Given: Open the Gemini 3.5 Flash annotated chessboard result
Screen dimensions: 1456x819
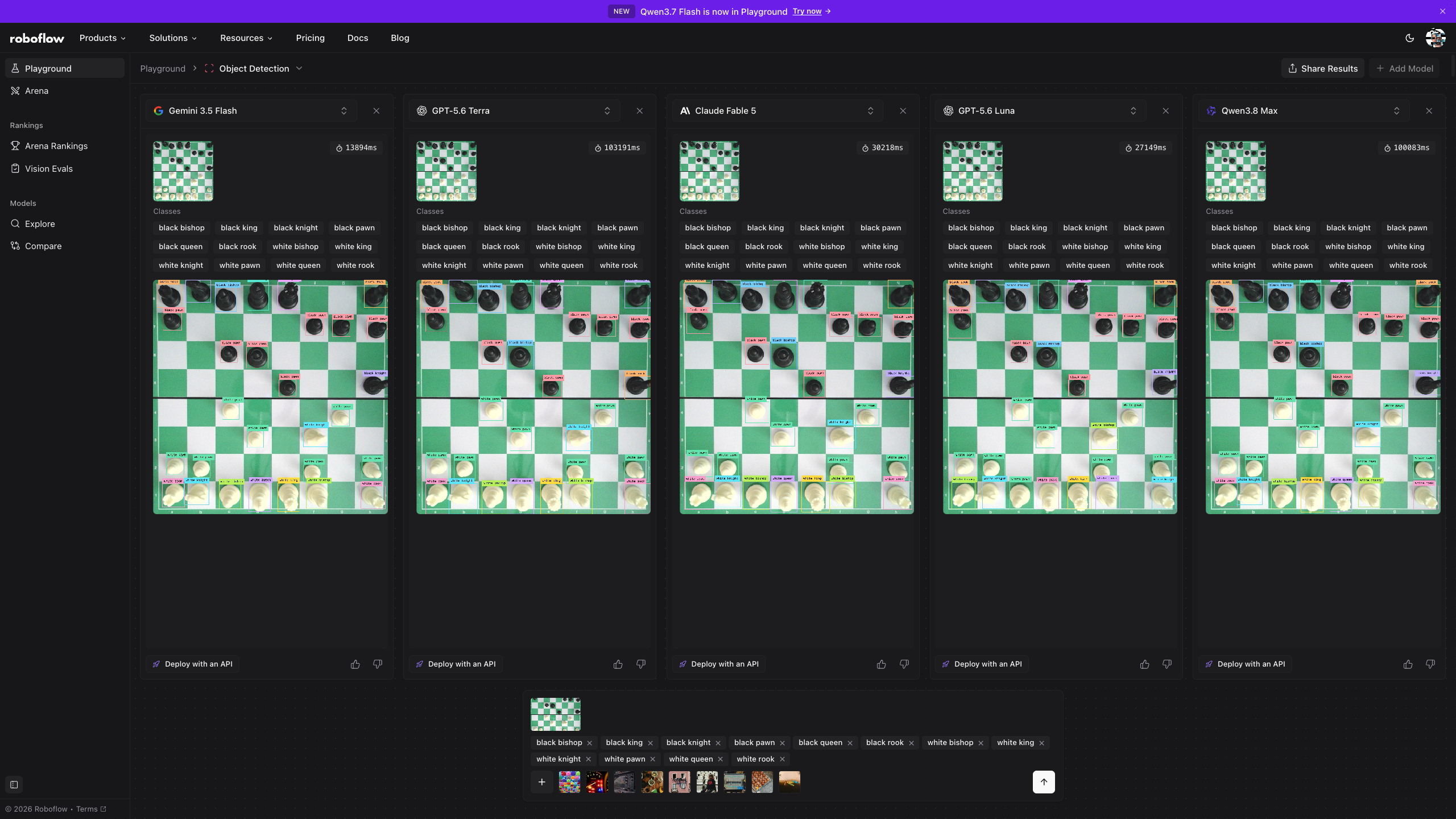Looking at the screenshot, I should click(270, 397).
